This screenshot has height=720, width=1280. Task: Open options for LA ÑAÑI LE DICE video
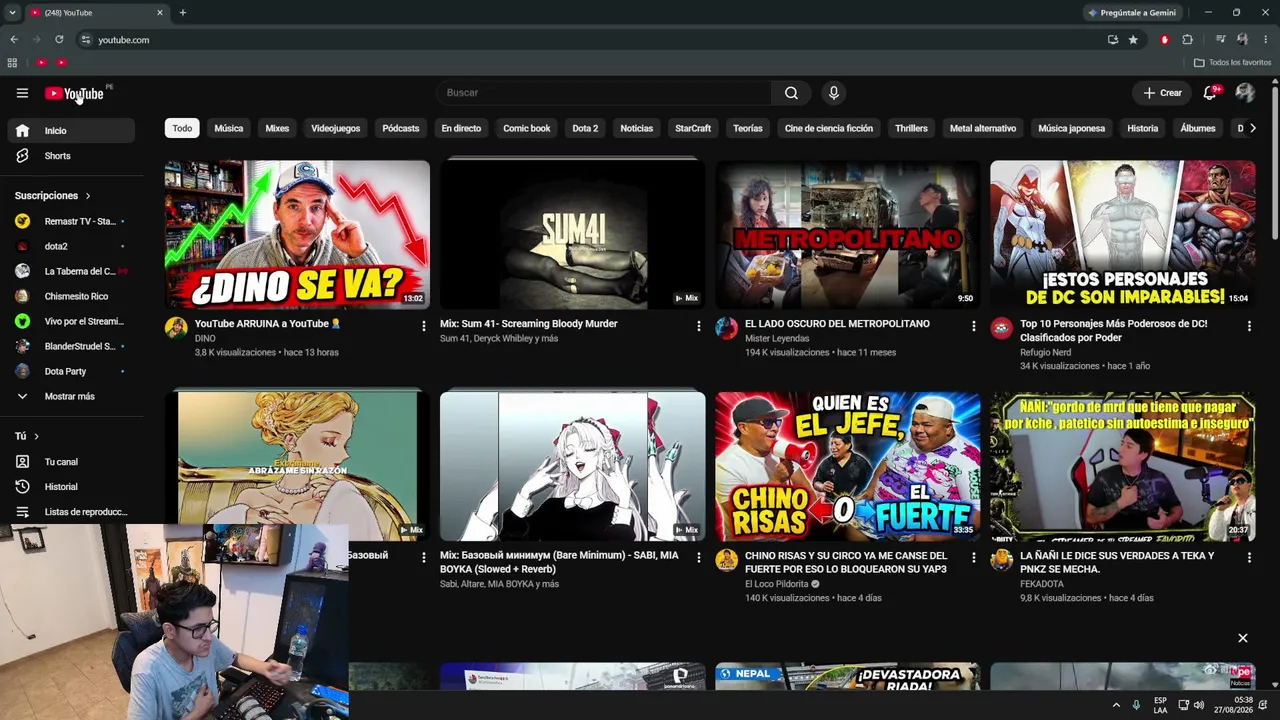click(x=1248, y=558)
